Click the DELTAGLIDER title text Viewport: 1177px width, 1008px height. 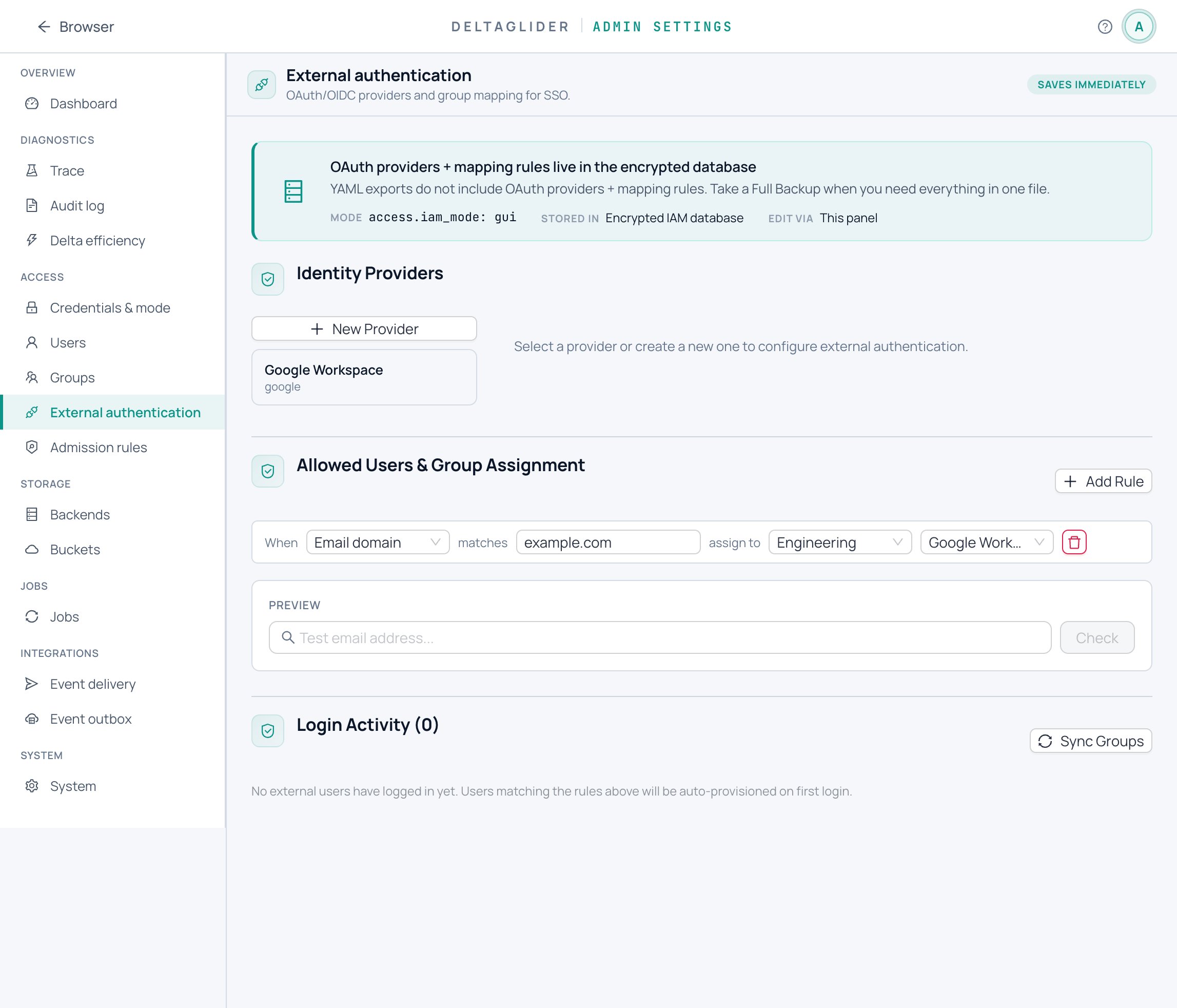[509, 27]
